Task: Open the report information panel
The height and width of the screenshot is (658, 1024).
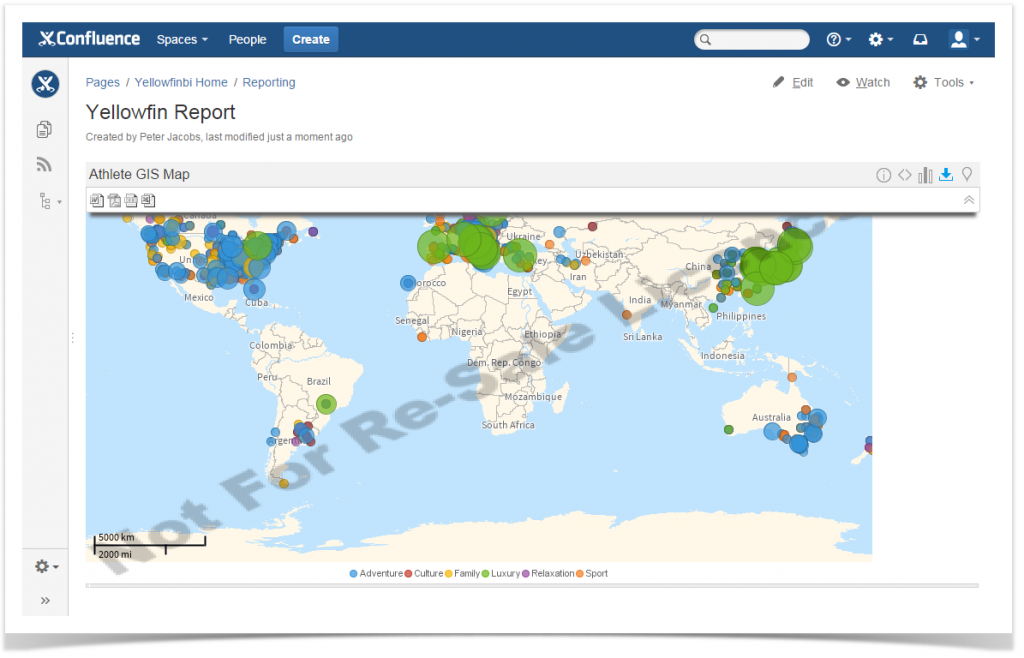Action: (x=883, y=174)
